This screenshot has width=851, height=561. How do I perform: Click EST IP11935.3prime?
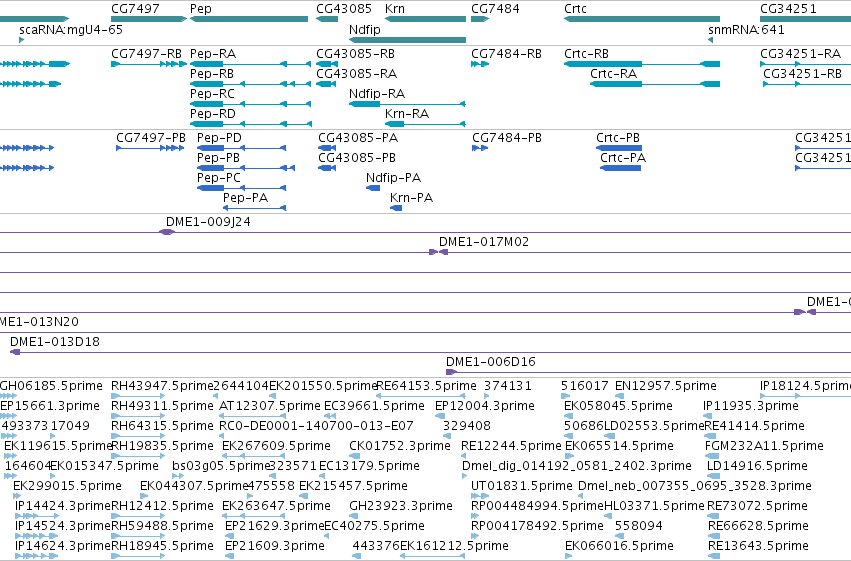(751, 406)
